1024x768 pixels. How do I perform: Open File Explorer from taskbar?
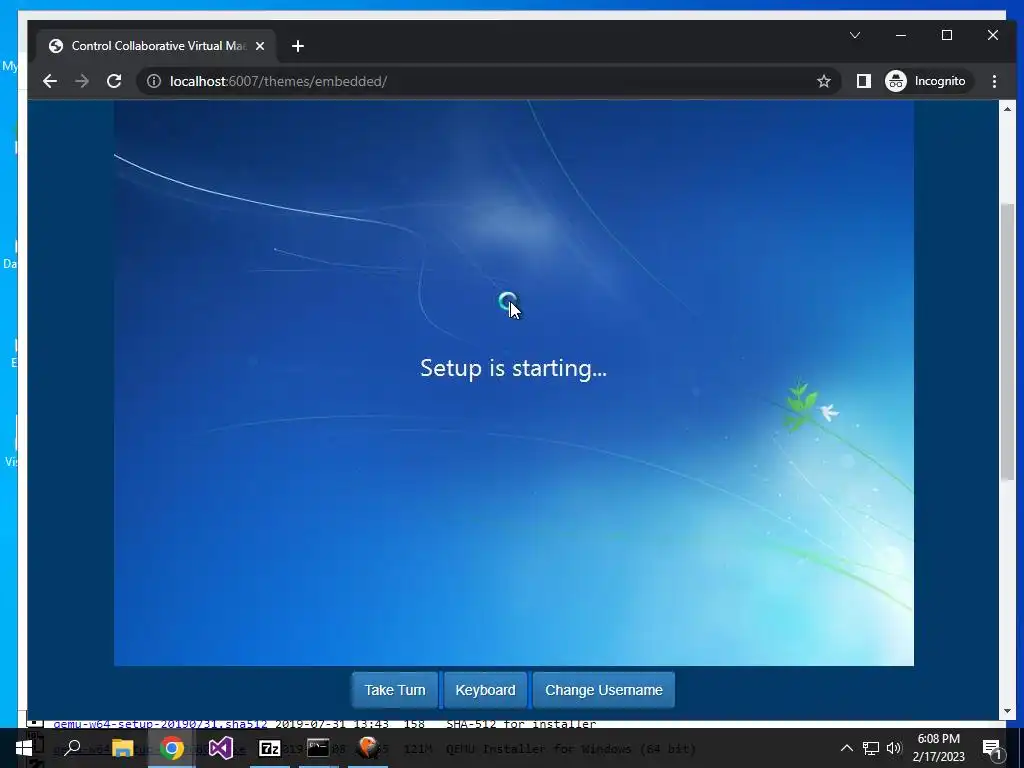[122, 748]
